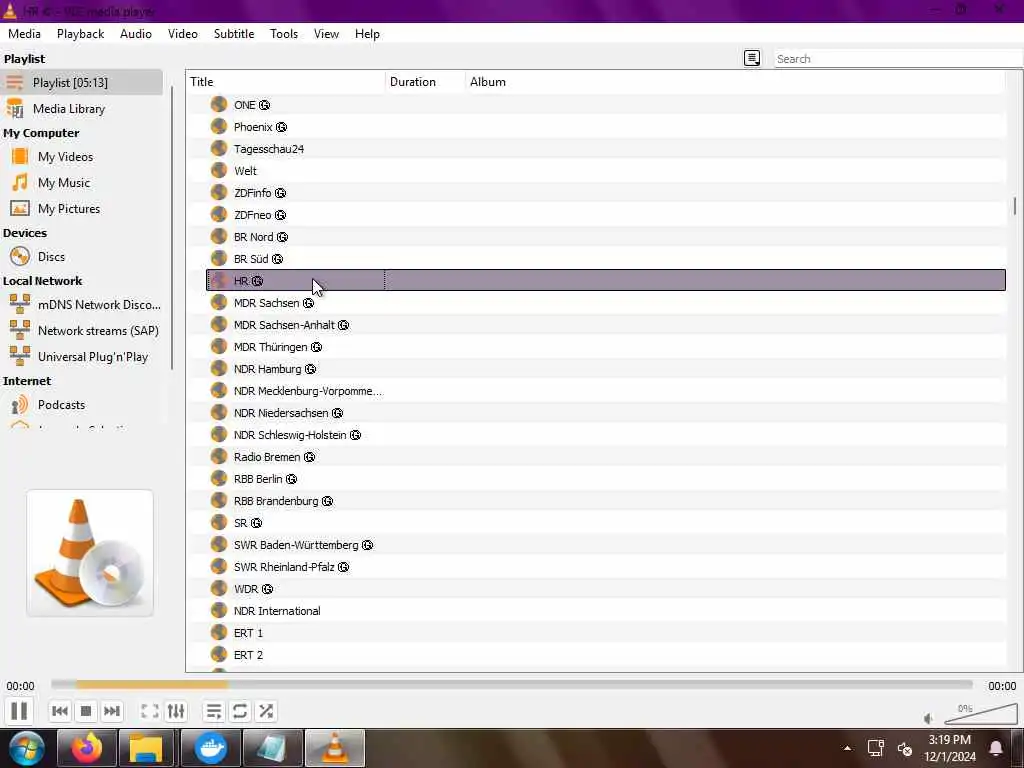This screenshot has width=1024, height=768.
Task: Stop playback with the stop button
Action: tap(86, 711)
